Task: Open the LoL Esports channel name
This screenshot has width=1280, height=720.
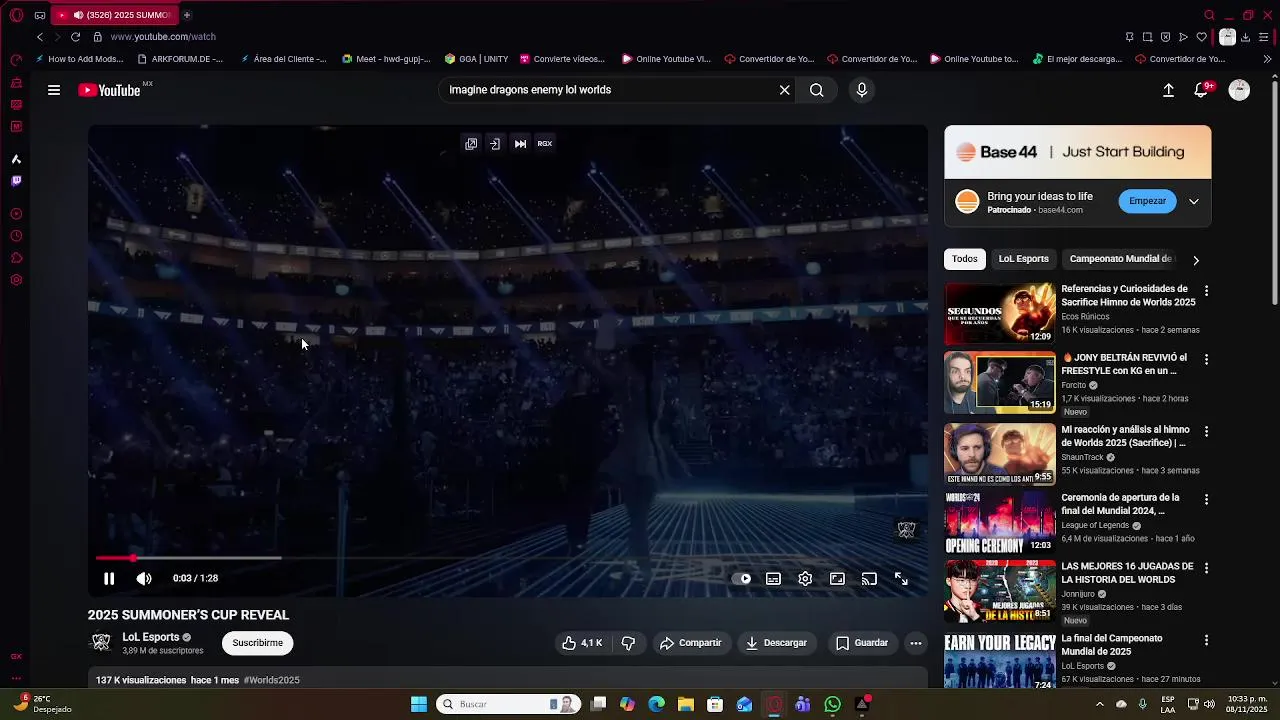Action: pos(151,637)
